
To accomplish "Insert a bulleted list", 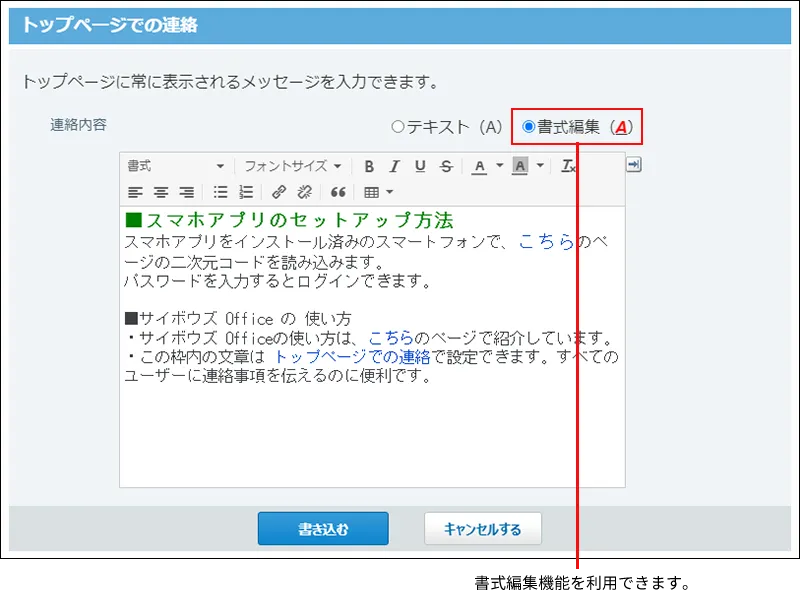I will click(220, 192).
